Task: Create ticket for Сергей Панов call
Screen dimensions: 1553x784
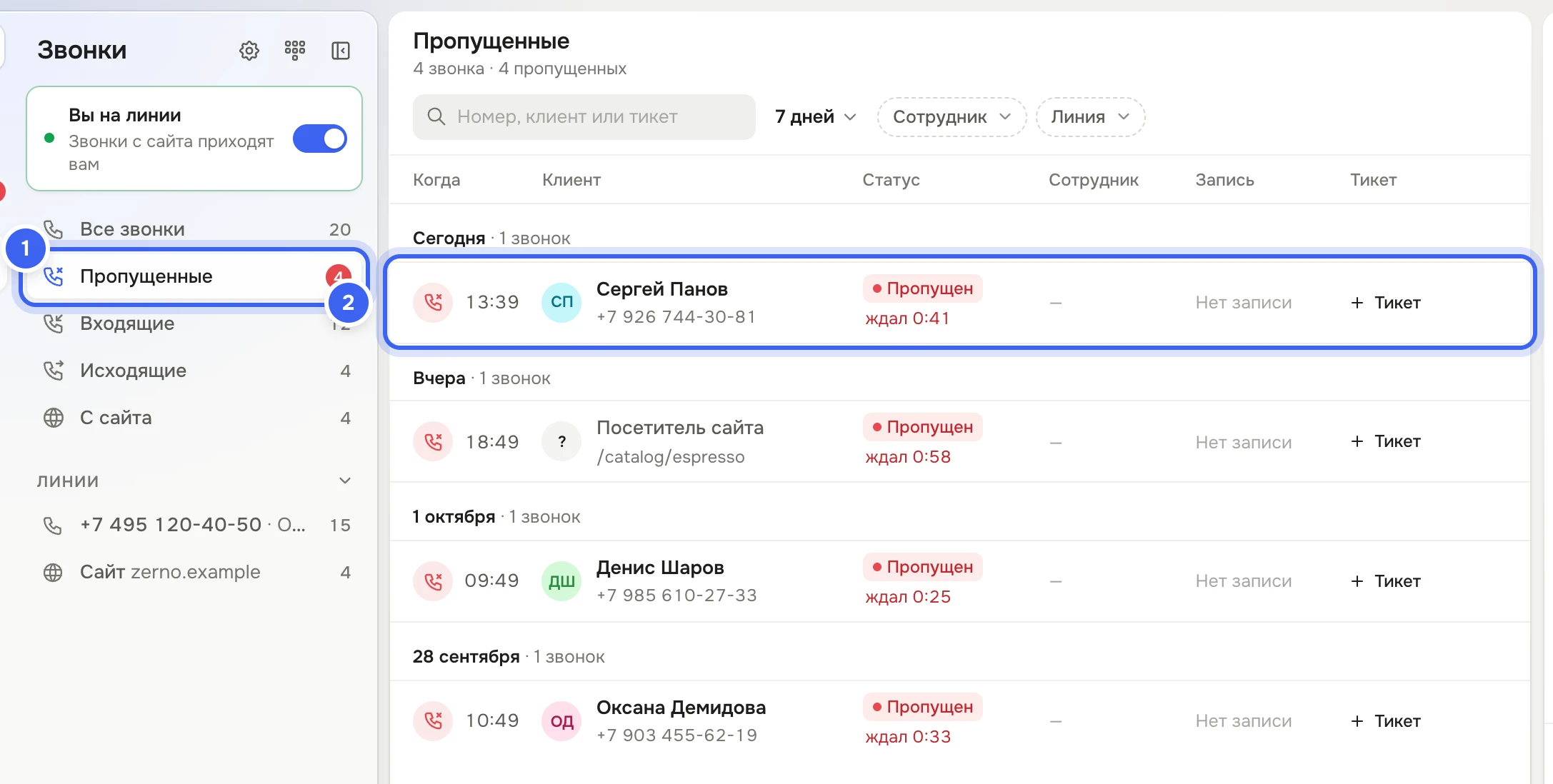Action: click(1386, 303)
